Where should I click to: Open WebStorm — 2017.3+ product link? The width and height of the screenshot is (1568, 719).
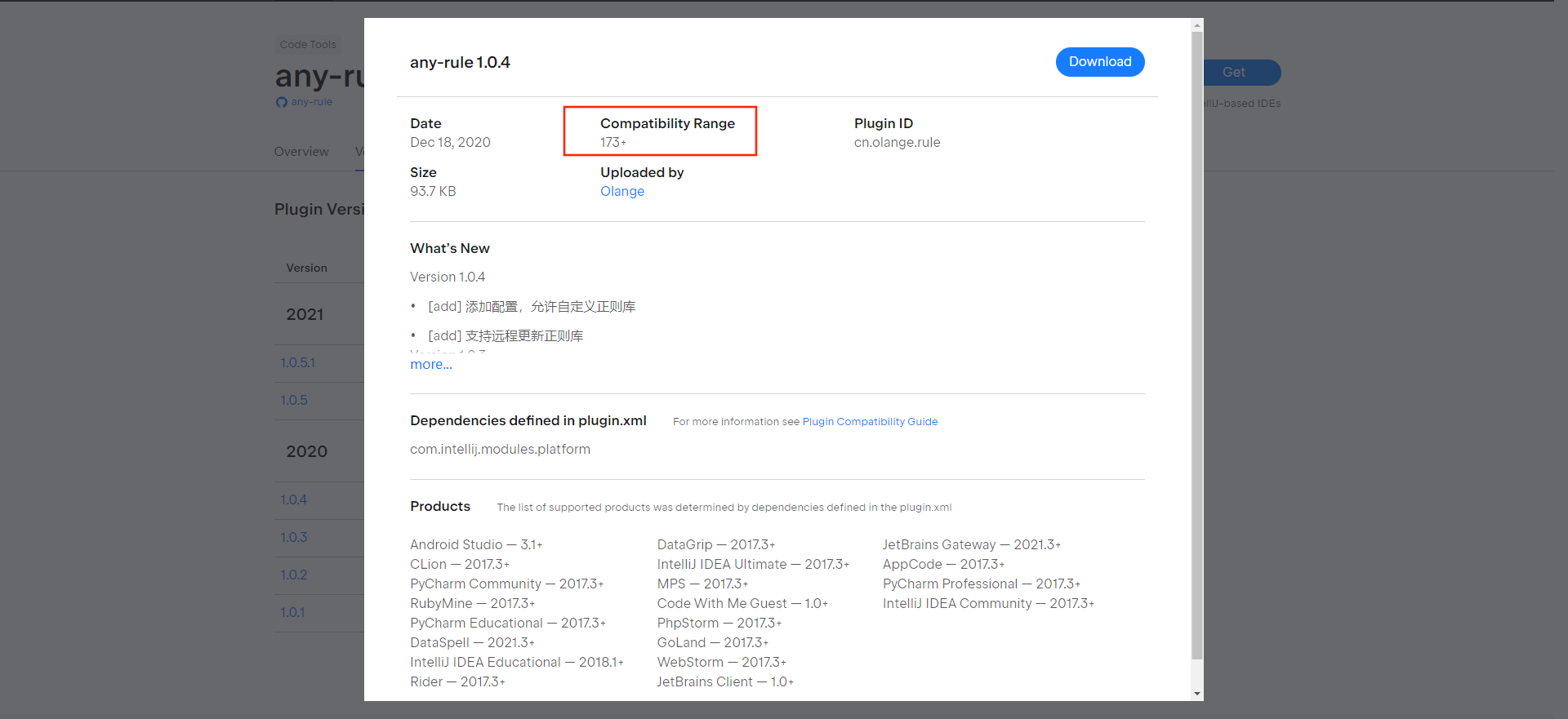[x=722, y=662]
